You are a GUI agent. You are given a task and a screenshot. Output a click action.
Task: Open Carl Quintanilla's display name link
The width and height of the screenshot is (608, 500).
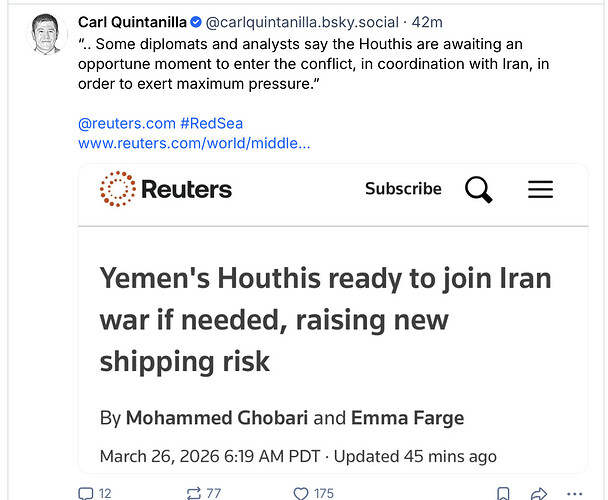(131, 22)
